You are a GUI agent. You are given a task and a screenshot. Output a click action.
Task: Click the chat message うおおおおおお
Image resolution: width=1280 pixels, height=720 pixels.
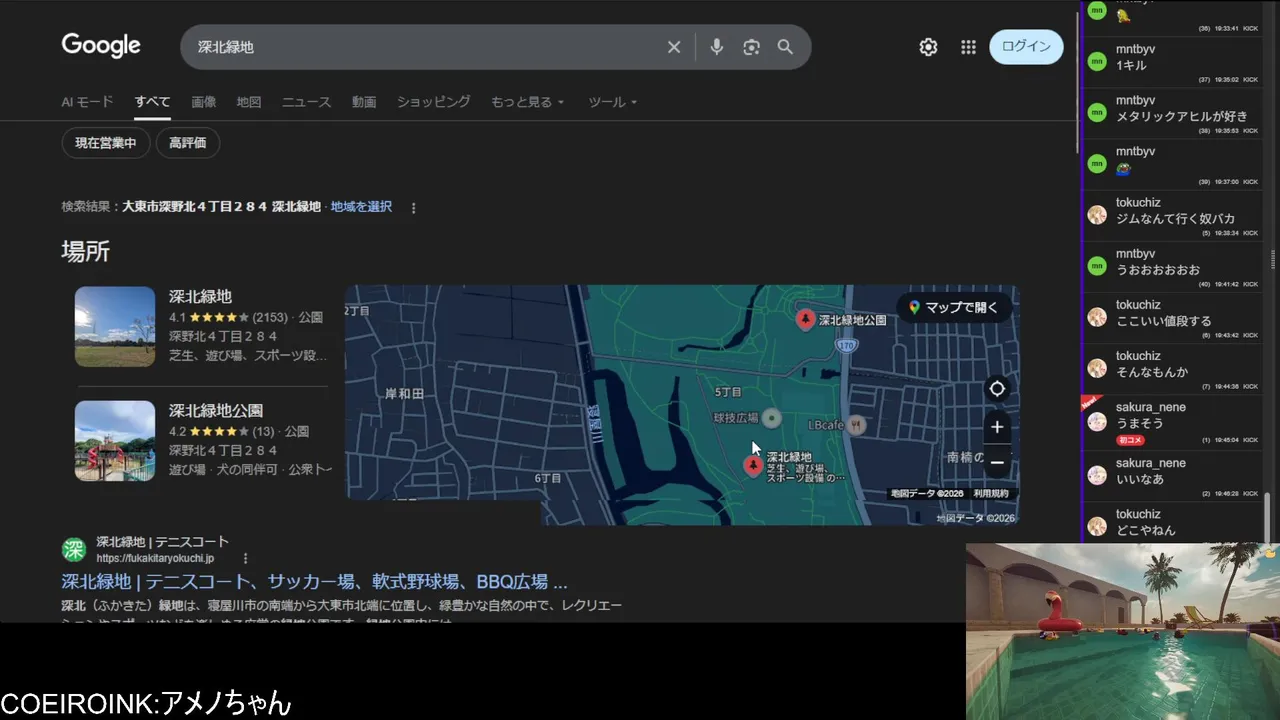[1158, 270]
